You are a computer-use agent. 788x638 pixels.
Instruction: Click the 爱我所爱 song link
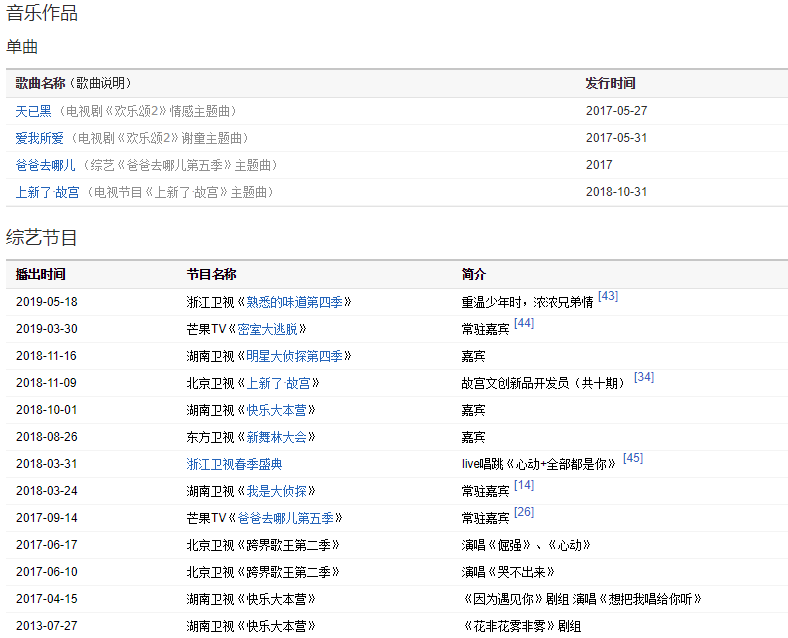(x=39, y=138)
